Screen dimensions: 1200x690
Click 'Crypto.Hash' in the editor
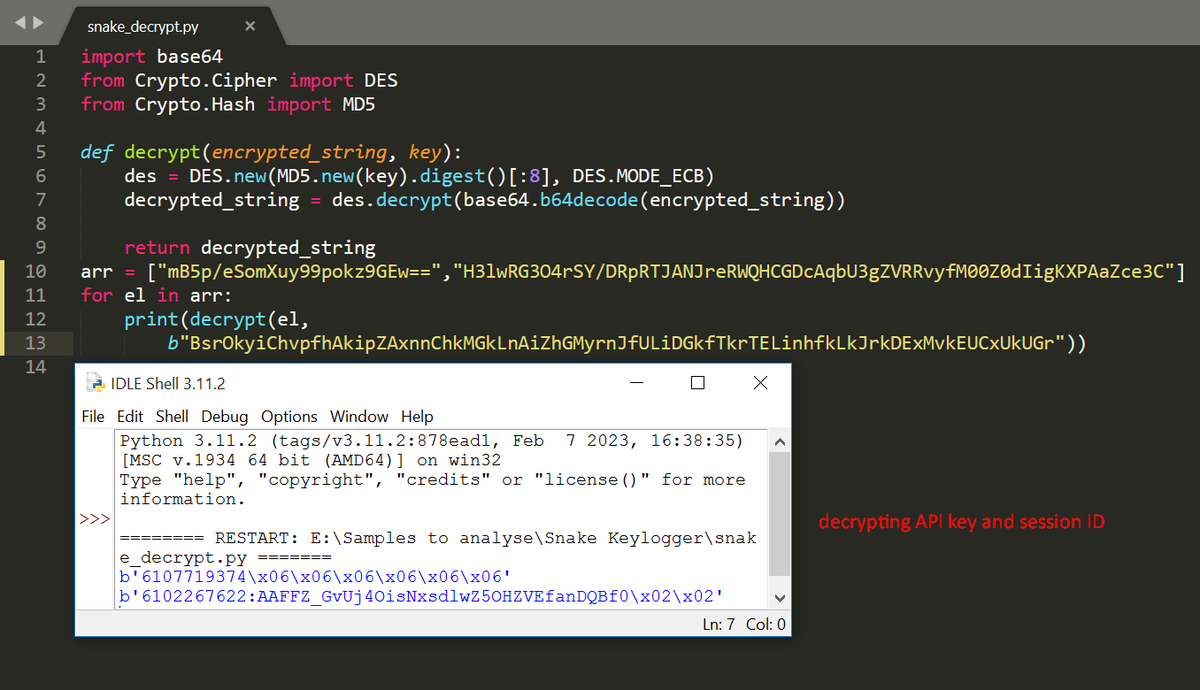click(x=195, y=104)
